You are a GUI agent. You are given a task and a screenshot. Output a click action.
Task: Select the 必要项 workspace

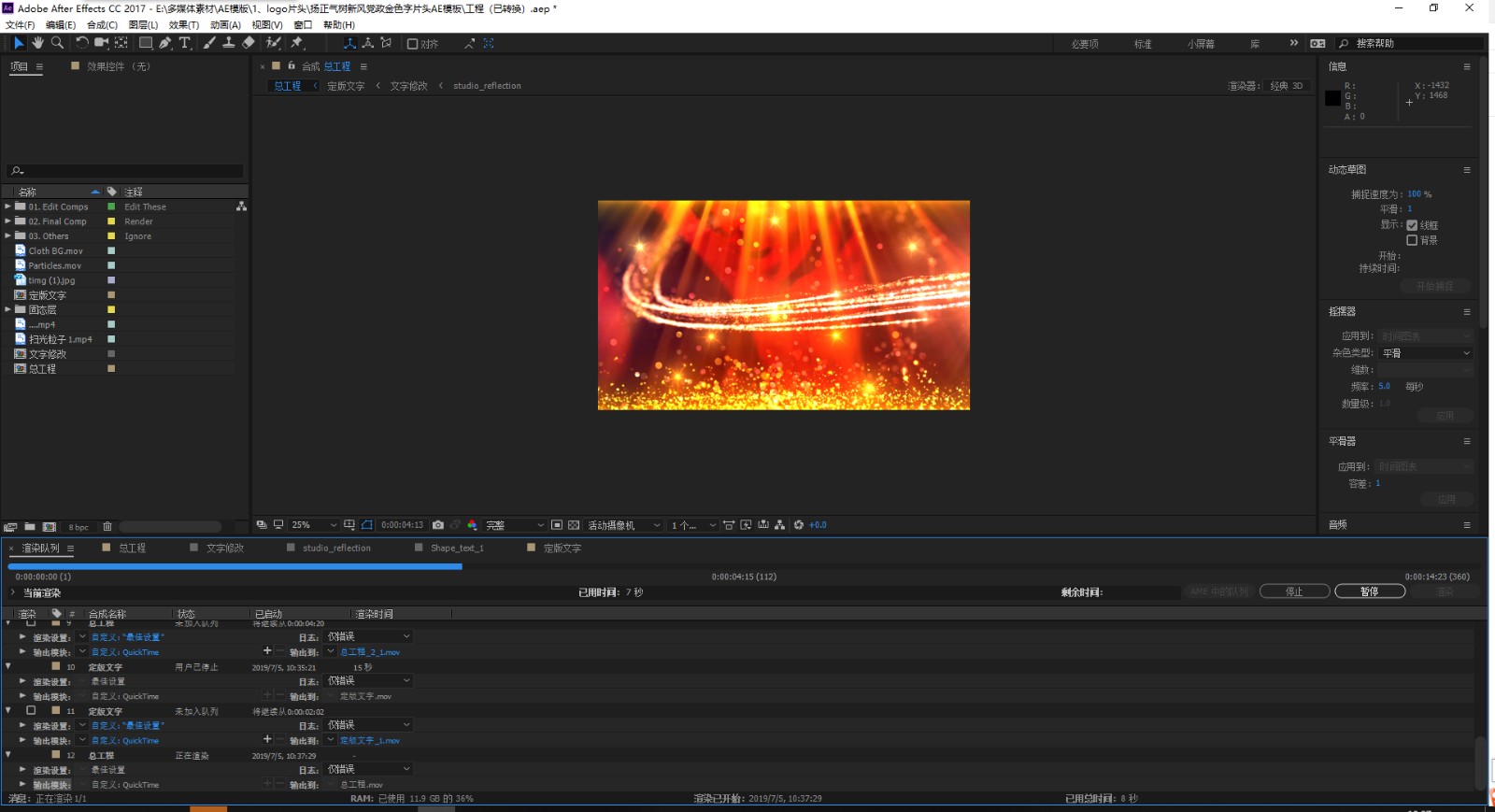[1085, 44]
